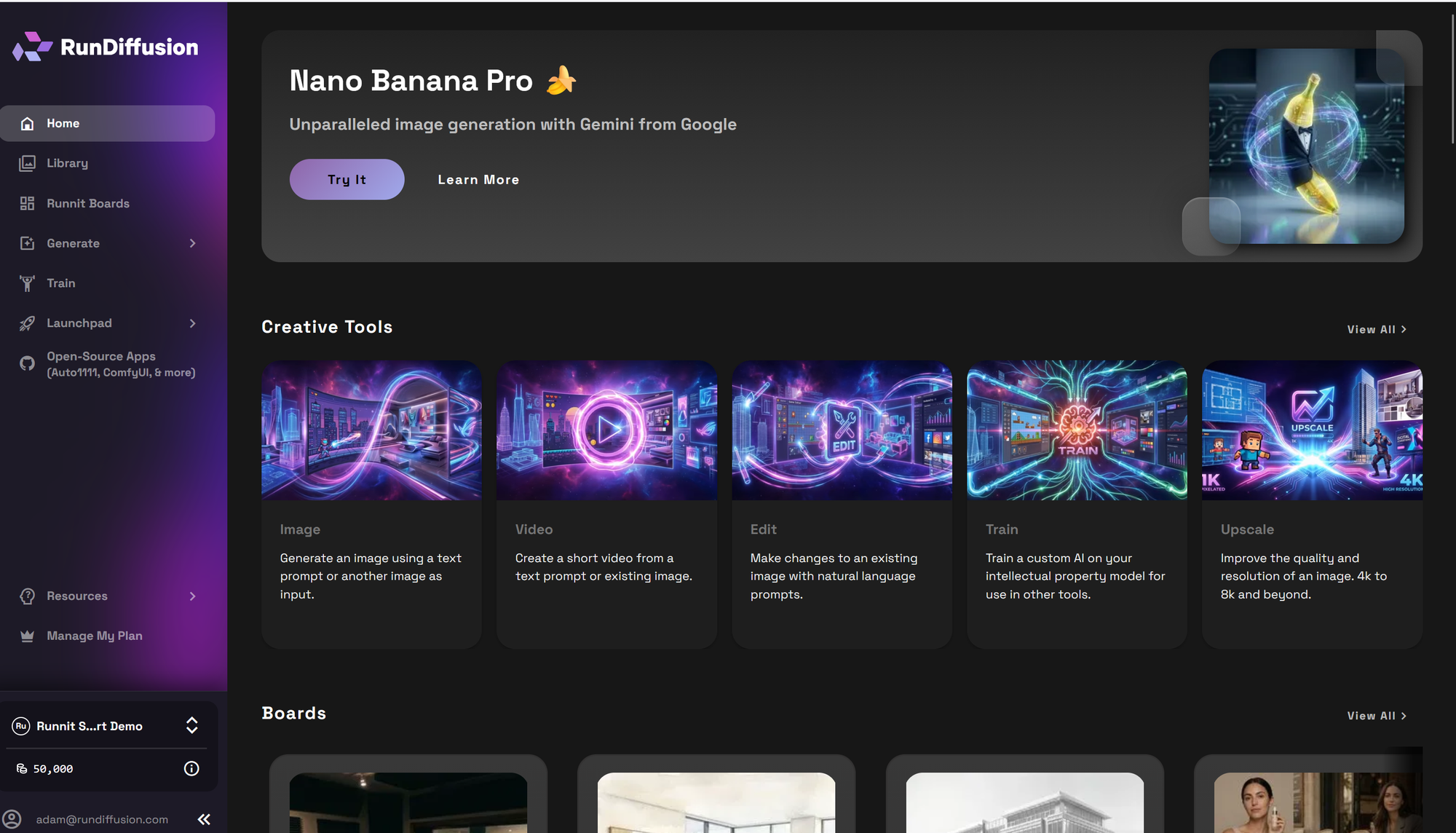Expand the Launchpad submenu arrow
The height and width of the screenshot is (833, 1456).
point(193,323)
